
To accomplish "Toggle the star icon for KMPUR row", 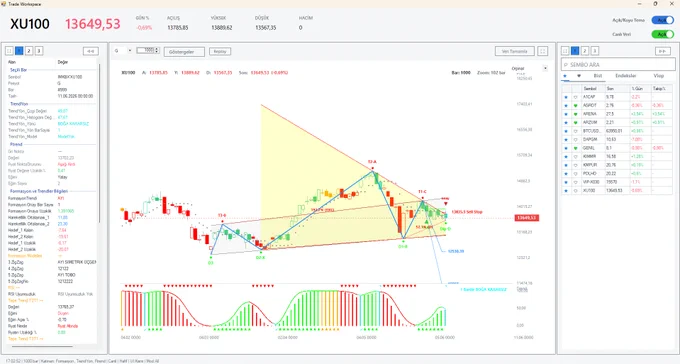I will pos(566,165).
